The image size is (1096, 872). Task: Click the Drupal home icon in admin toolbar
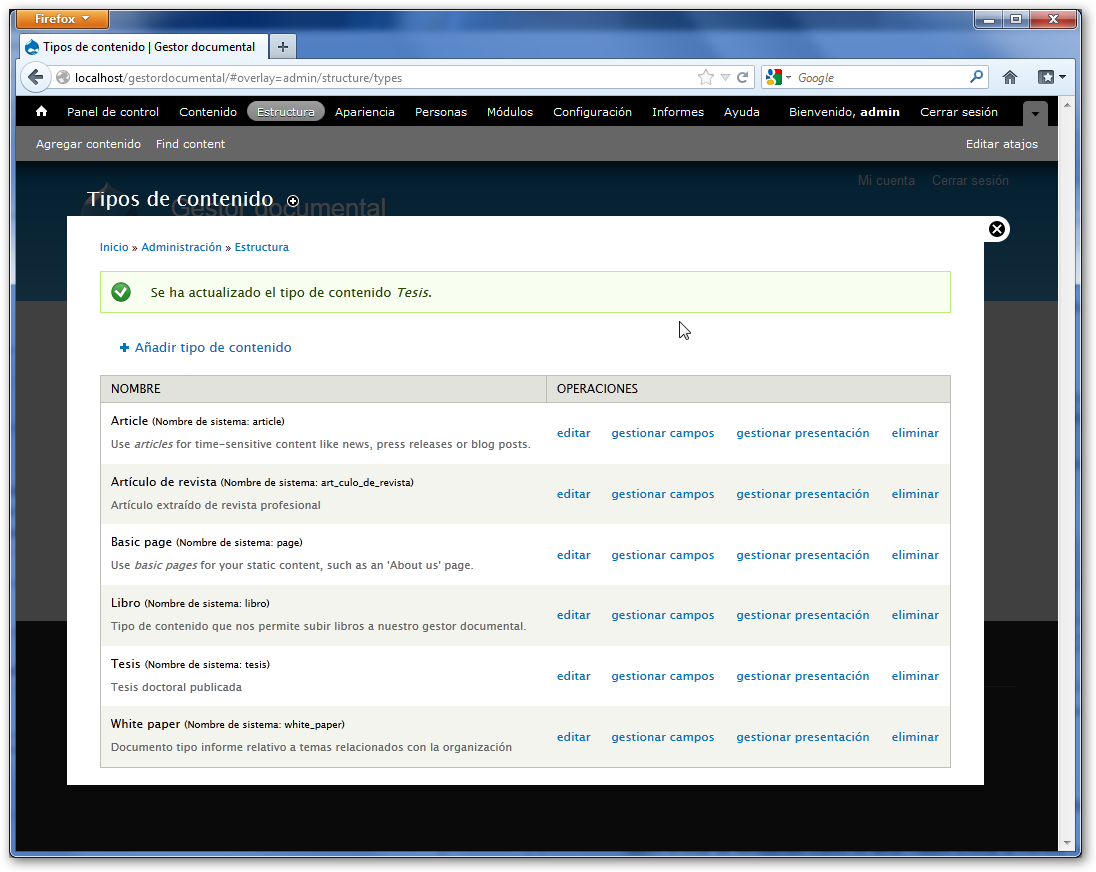pos(41,112)
